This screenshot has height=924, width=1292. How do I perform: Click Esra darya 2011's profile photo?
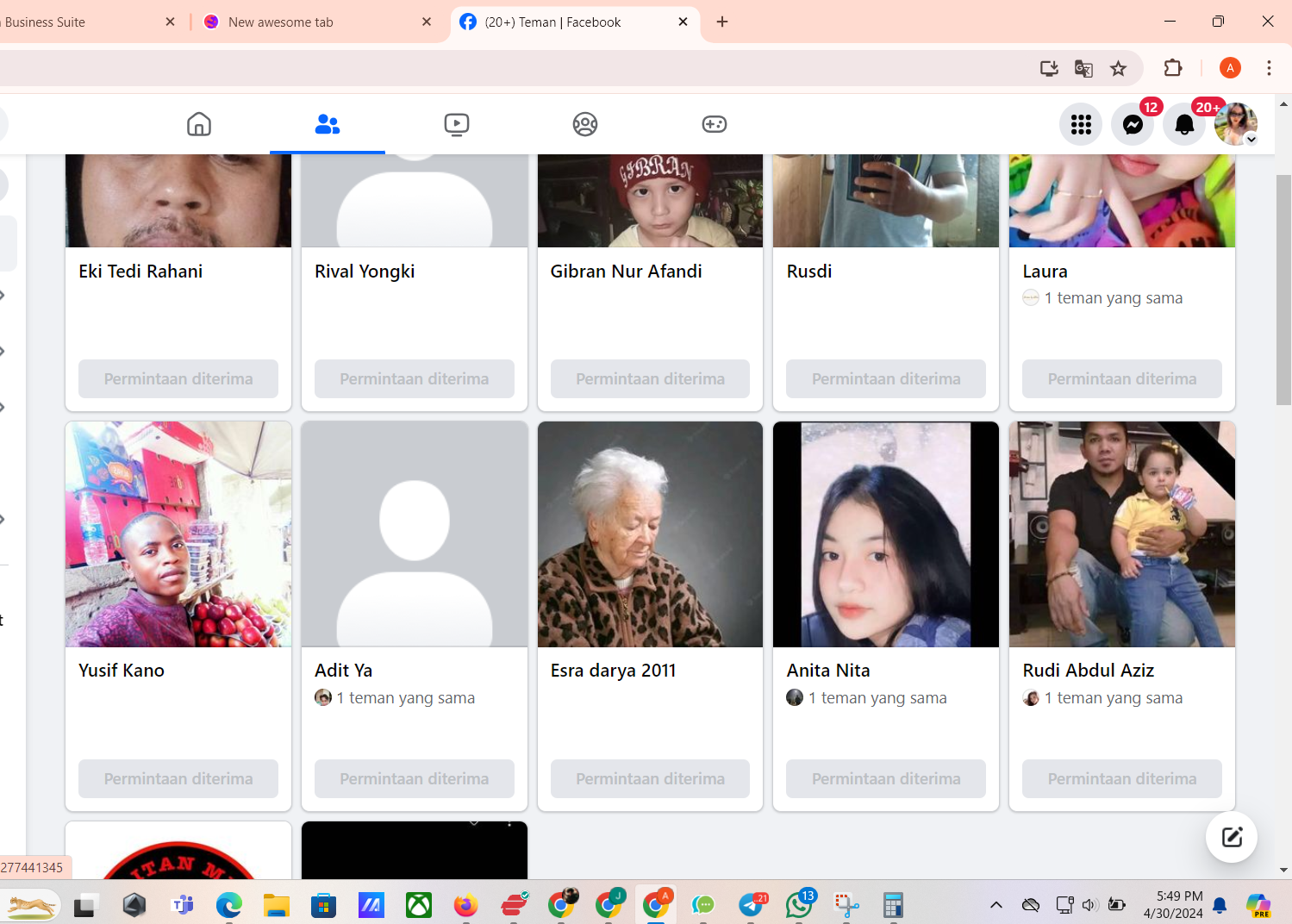651,534
